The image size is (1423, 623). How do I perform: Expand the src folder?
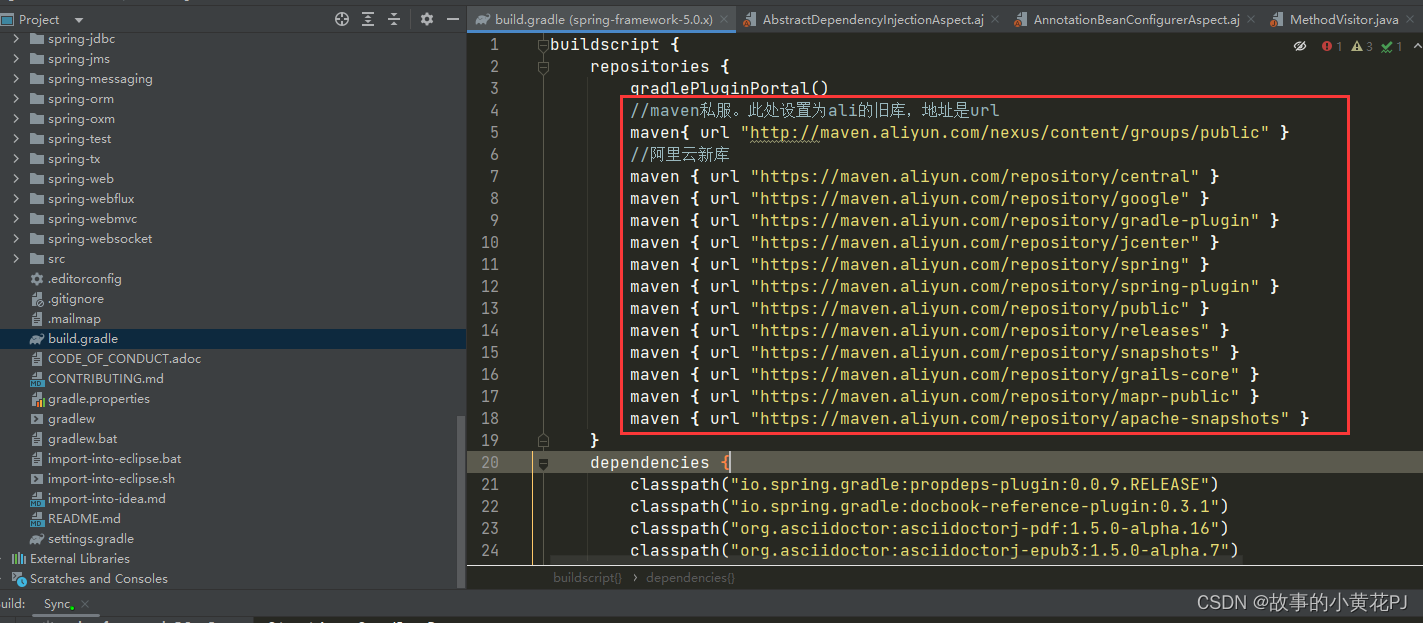[x=16, y=259]
